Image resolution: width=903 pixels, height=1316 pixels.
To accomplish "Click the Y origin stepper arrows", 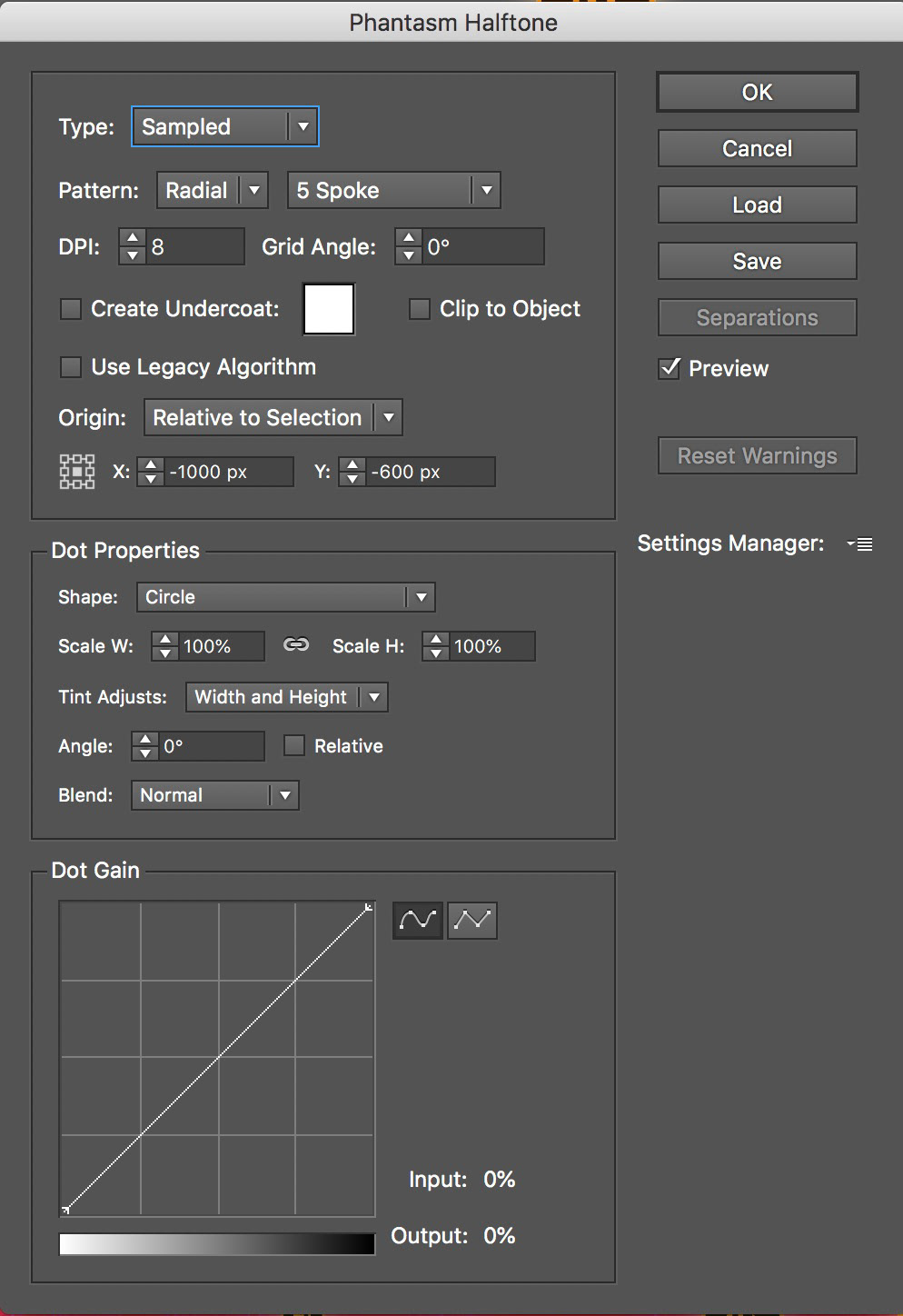I will tap(352, 472).
